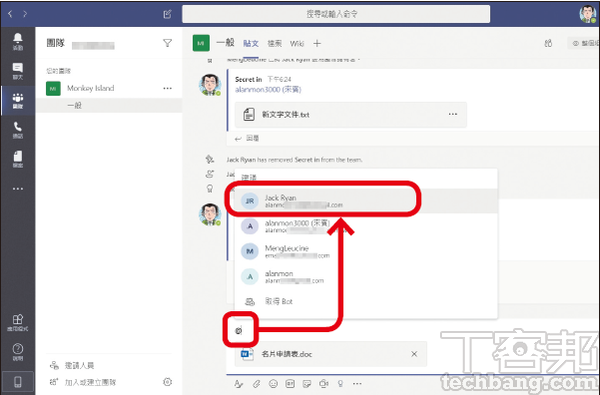Add a new tab with plus icon
The width and height of the screenshot is (600, 395).
[x=317, y=44]
